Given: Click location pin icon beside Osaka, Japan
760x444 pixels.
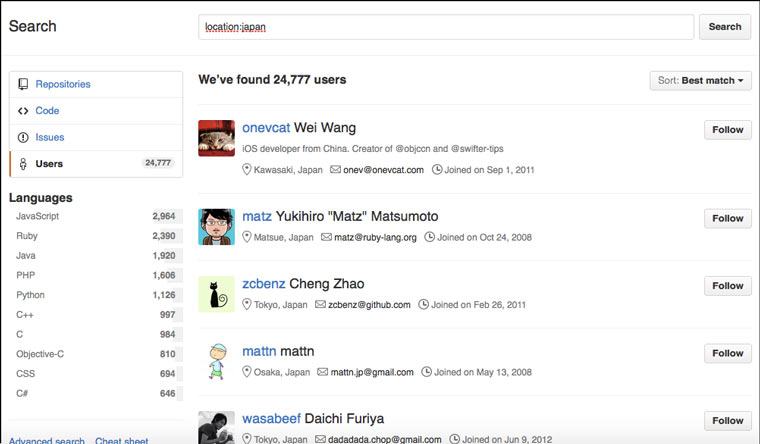Looking at the screenshot, I should pyautogui.click(x=247, y=372).
